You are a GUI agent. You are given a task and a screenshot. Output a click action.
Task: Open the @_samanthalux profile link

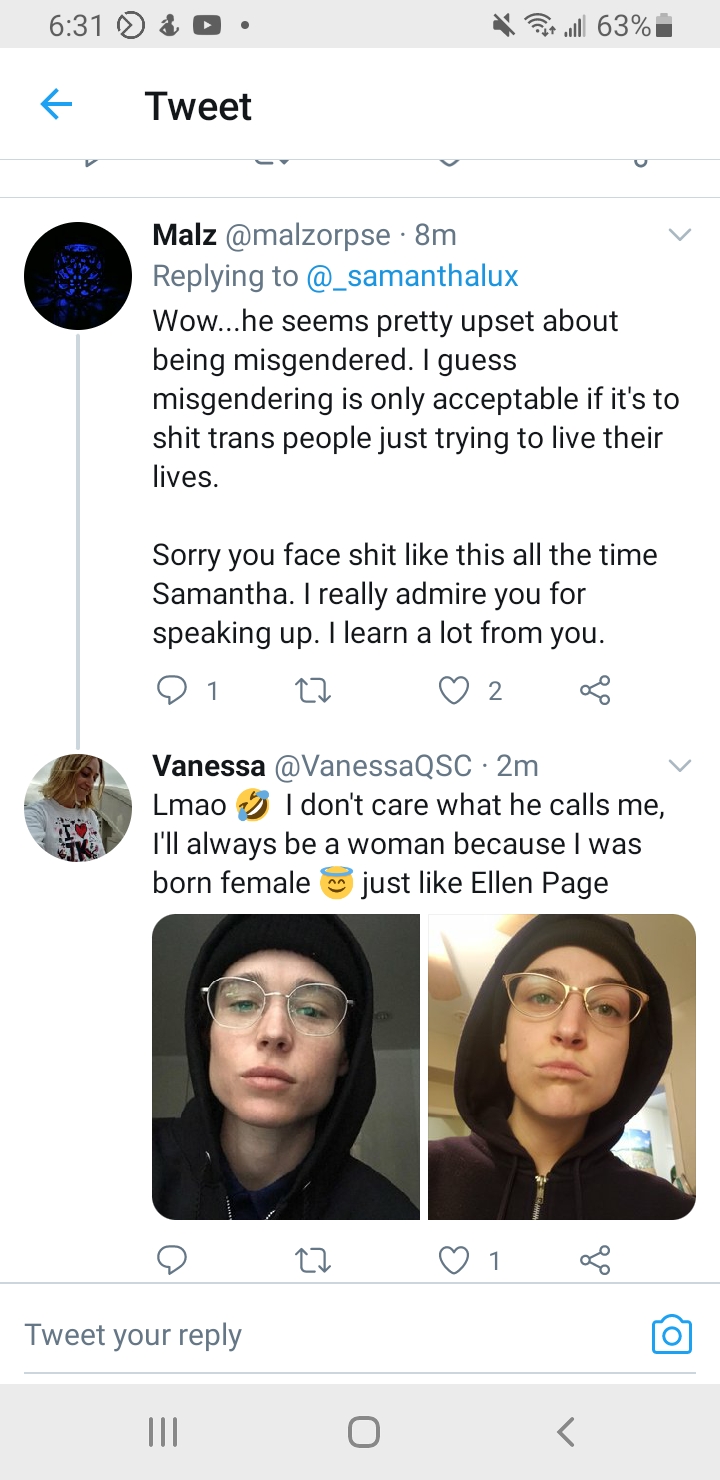click(411, 276)
